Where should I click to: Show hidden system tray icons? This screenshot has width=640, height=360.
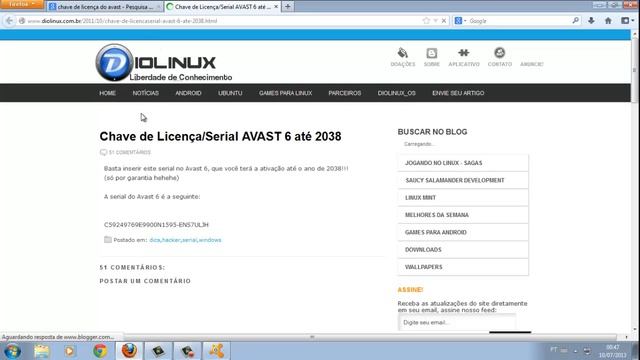576,351
